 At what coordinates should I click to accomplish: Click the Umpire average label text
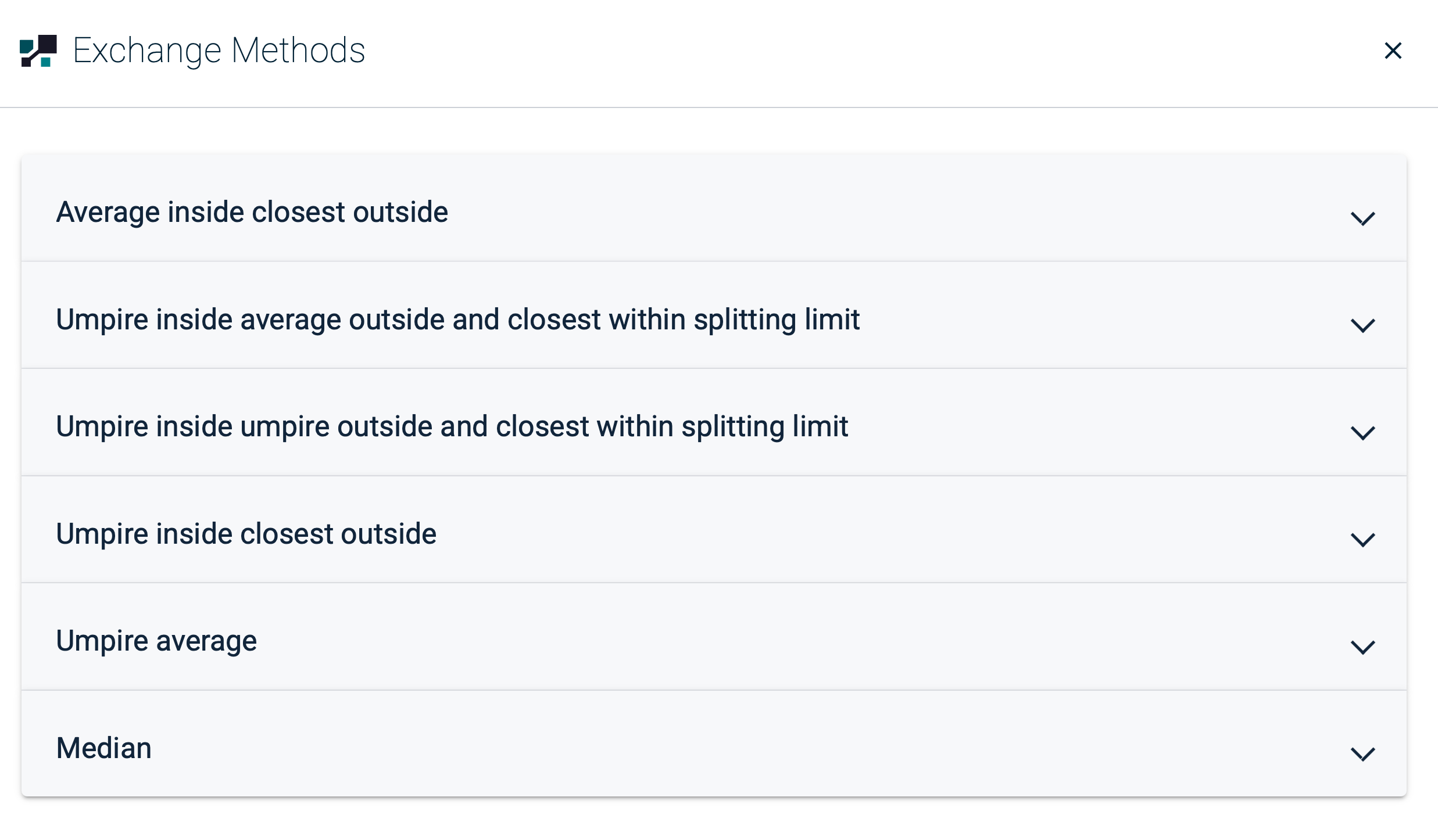156,641
